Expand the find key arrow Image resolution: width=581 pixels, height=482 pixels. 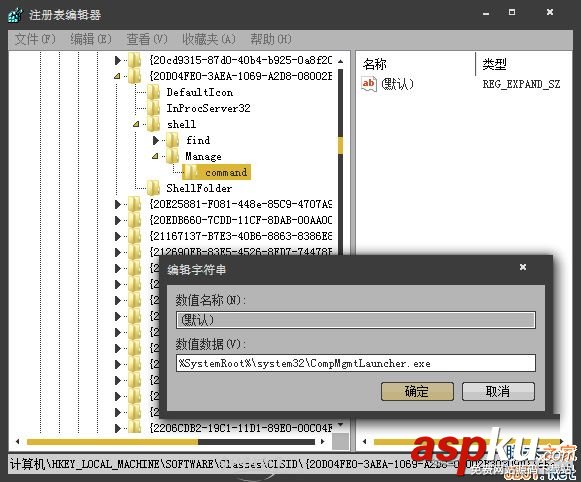156,140
